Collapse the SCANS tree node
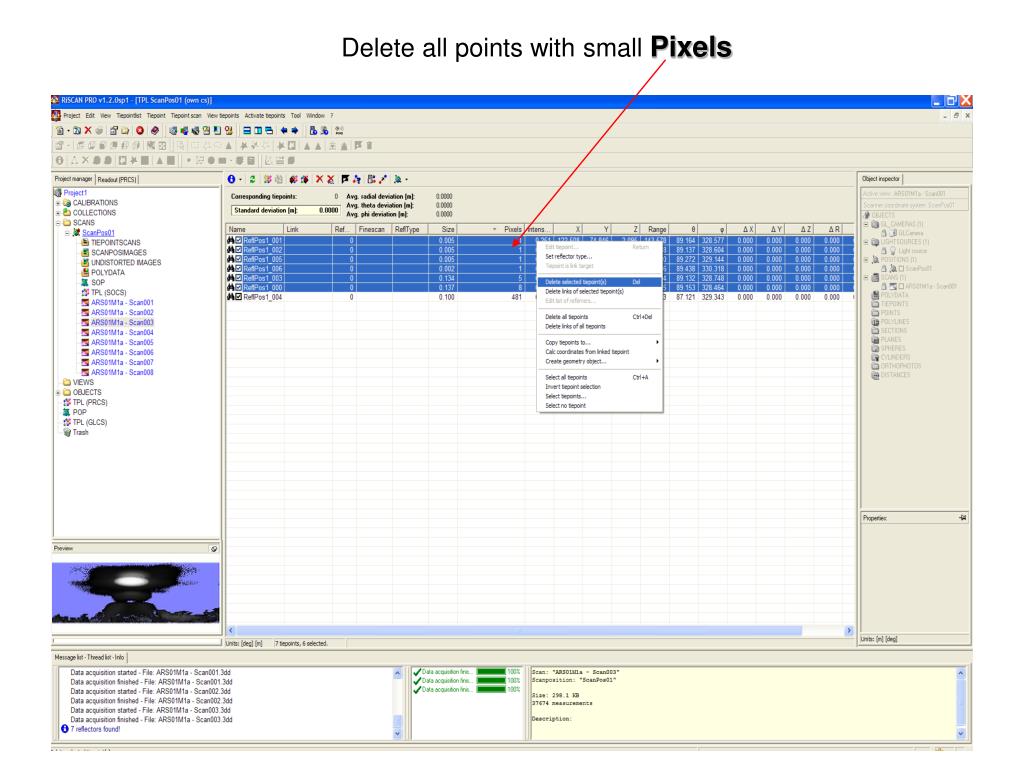The height and width of the screenshot is (768, 1024). (x=57, y=223)
